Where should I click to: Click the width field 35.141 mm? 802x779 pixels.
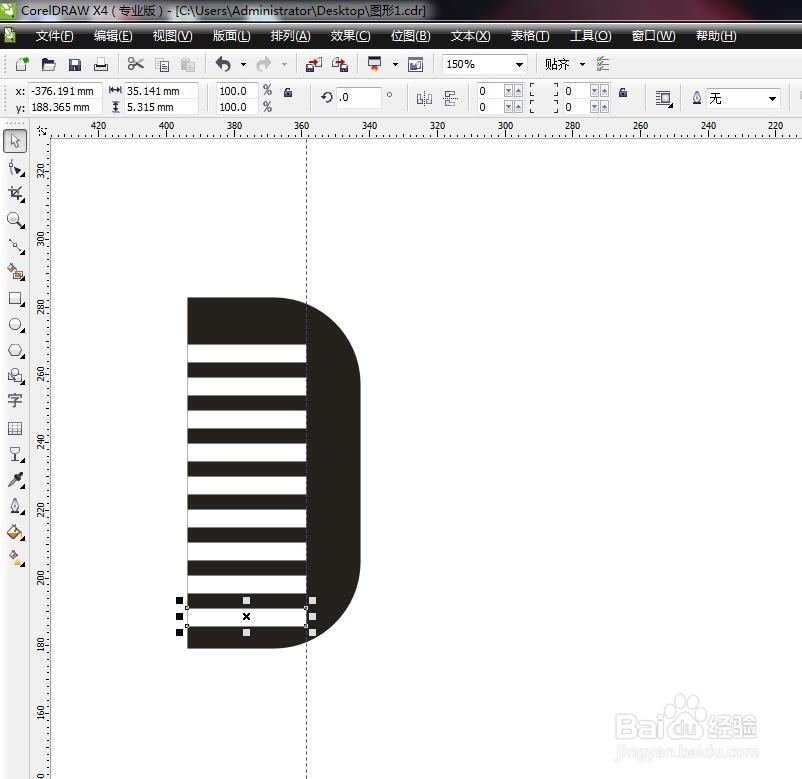[x=161, y=91]
